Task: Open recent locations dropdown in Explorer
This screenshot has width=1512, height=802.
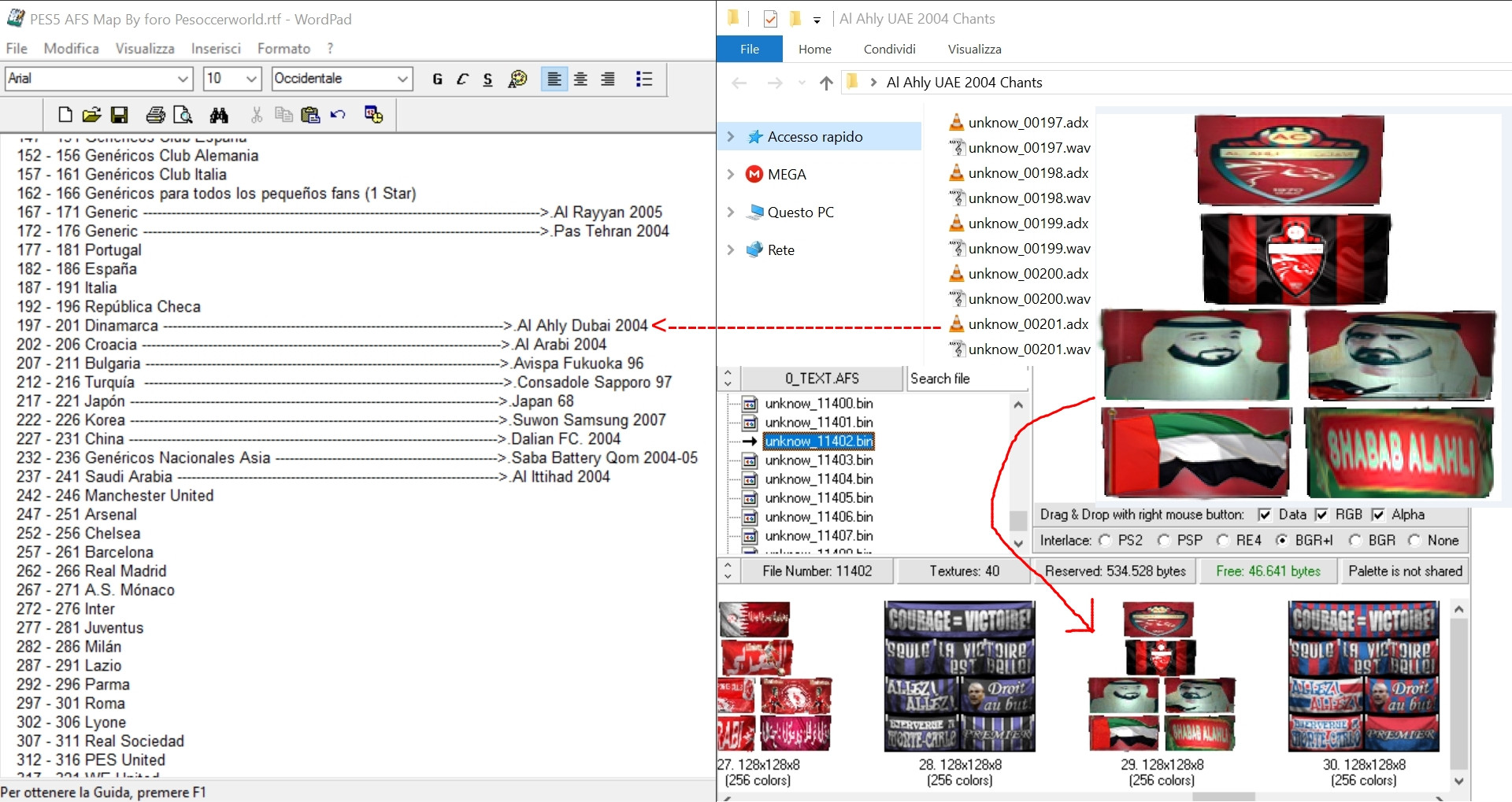Action: click(x=802, y=83)
